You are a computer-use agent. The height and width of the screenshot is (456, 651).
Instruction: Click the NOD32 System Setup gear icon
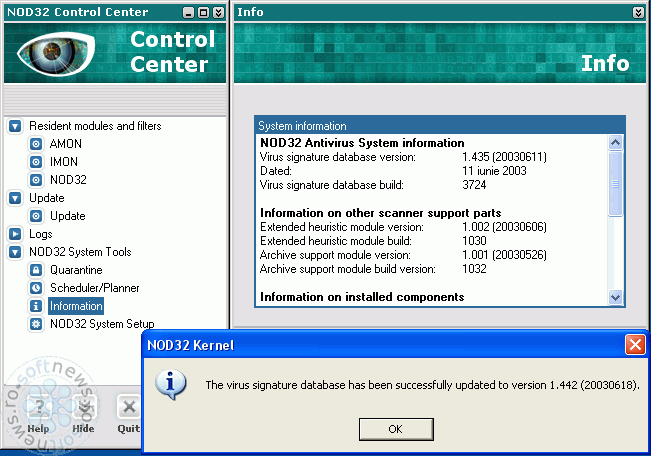pos(36,324)
